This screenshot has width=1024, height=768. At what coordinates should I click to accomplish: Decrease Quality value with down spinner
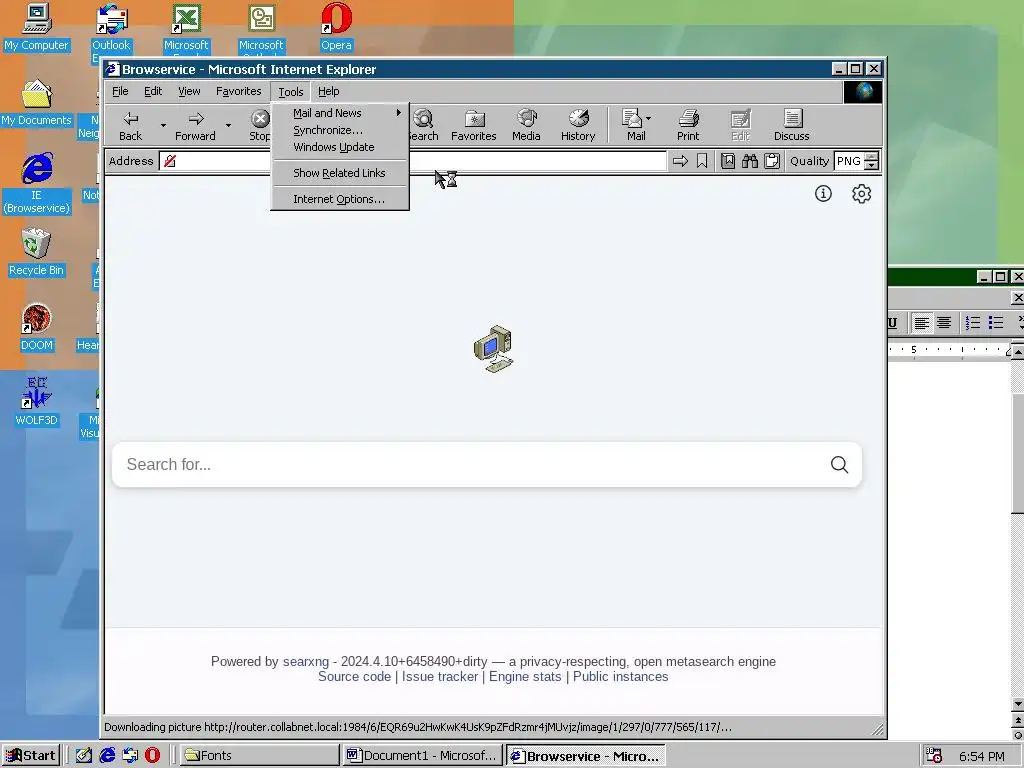pyautogui.click(x=871, y=165)
